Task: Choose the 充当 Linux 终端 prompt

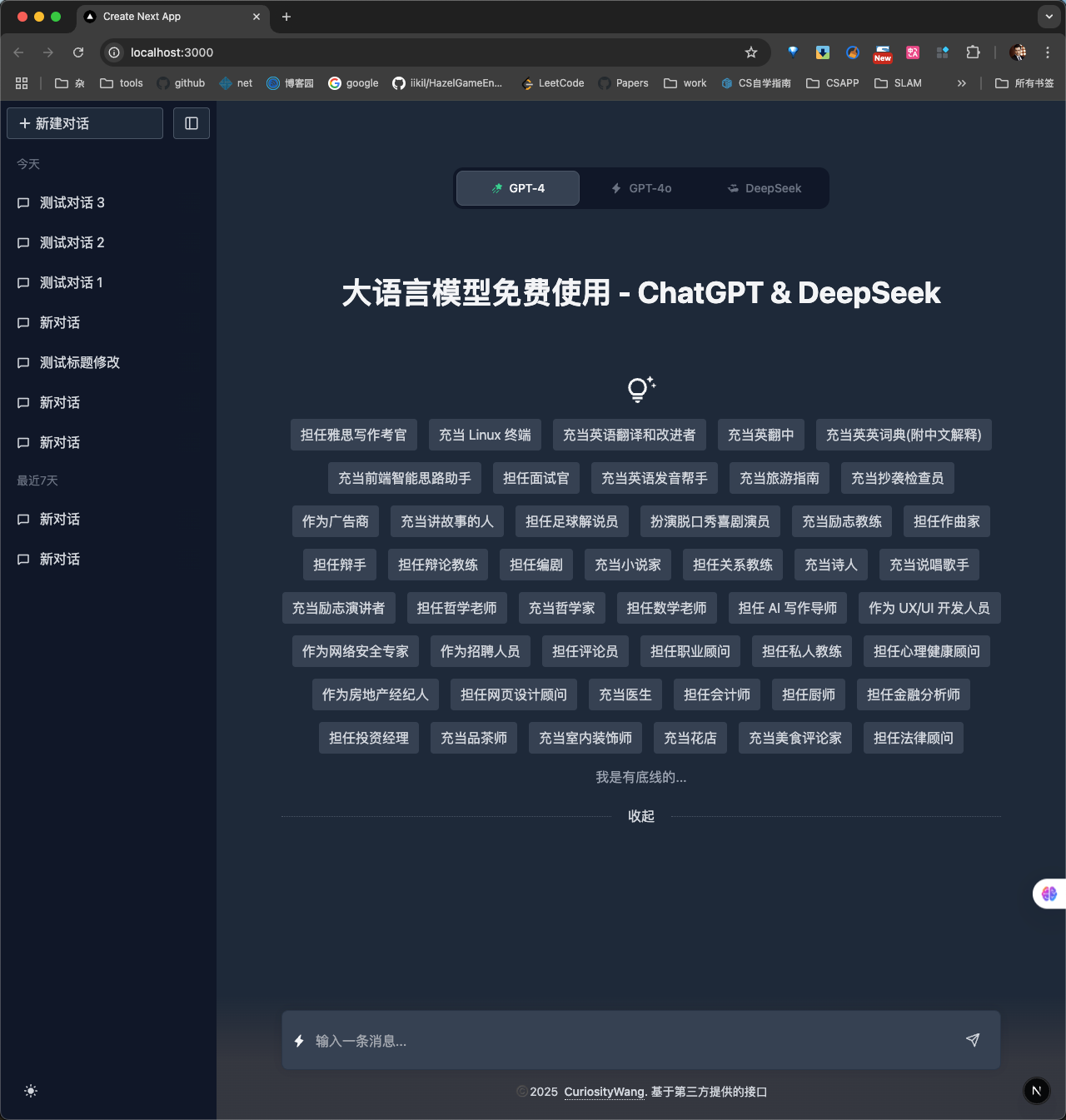Action: (485, 435)
